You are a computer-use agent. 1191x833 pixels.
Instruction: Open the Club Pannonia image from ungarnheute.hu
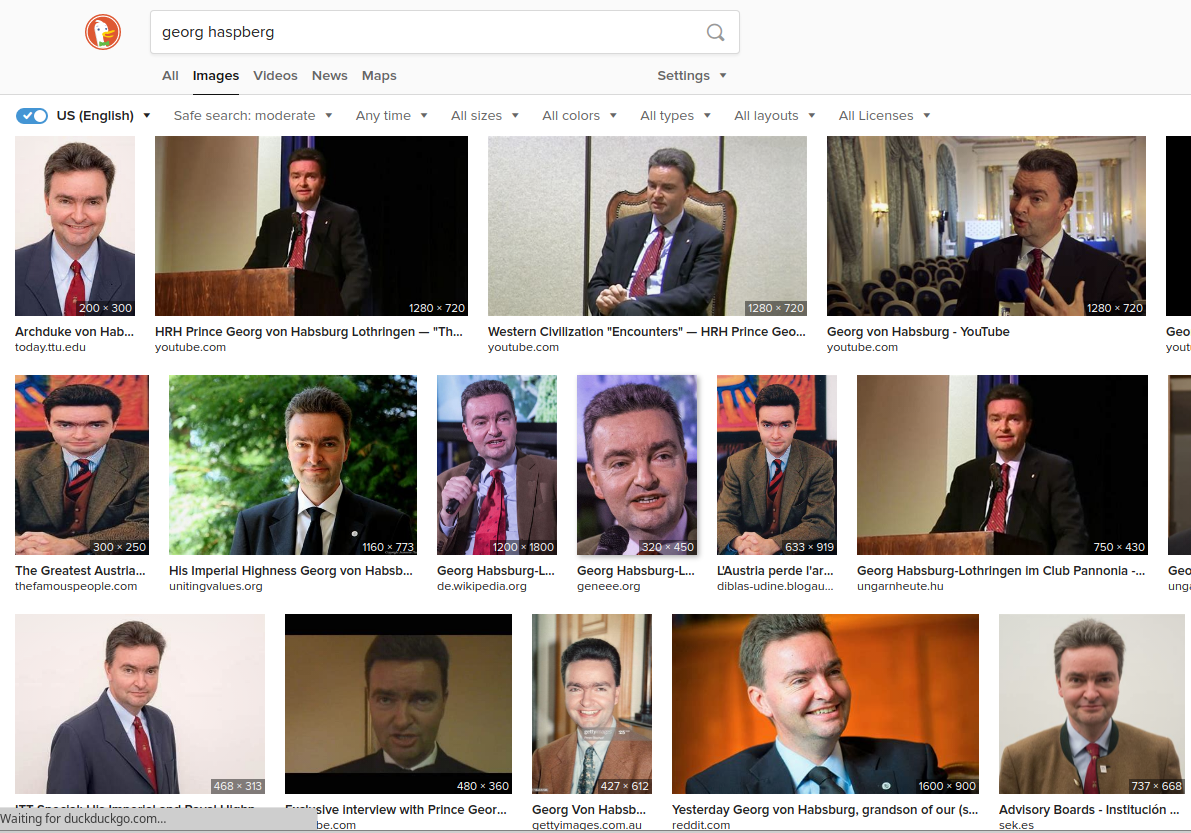pos(1002,465)
